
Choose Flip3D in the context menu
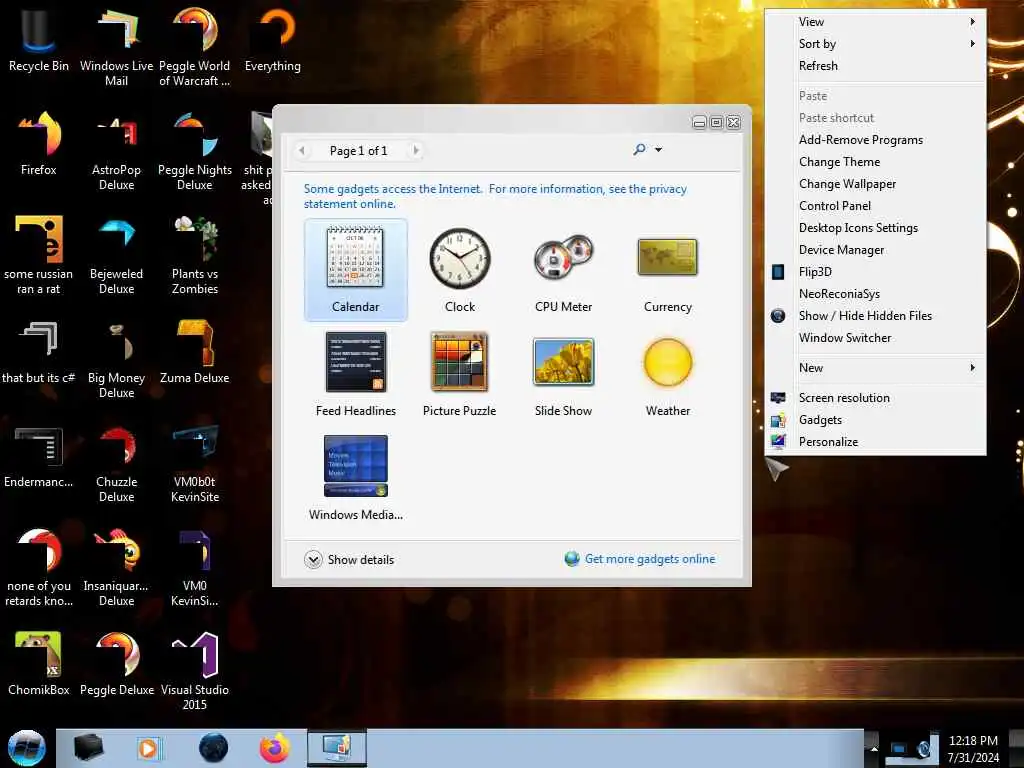(x=875, y=272)
